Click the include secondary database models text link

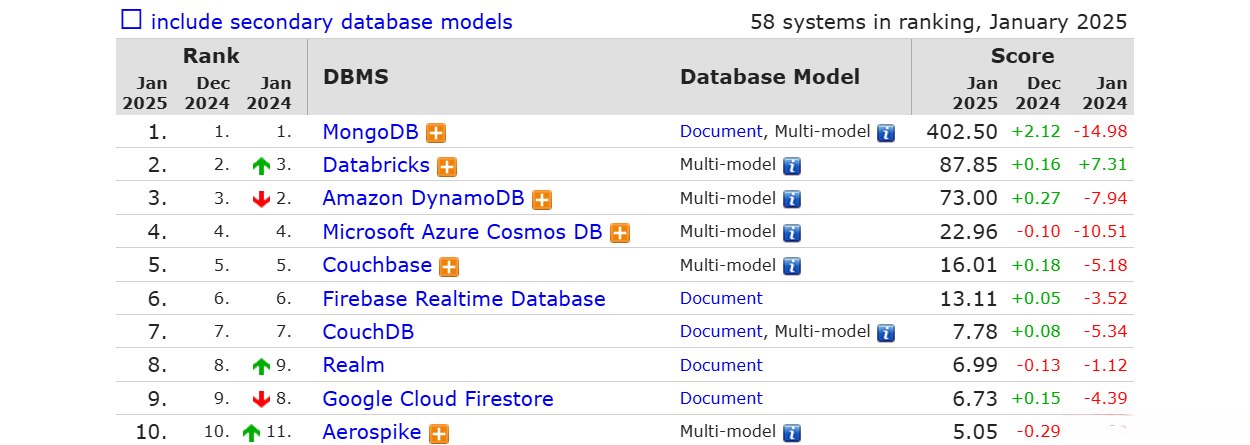point(331,21)
